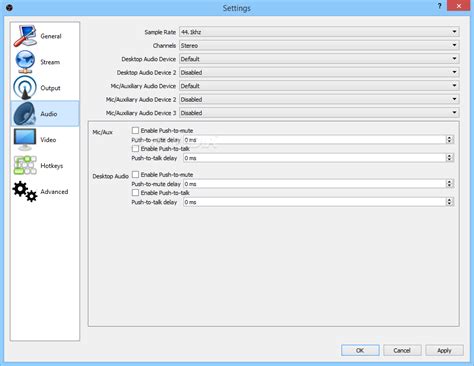The width and height of the screenshot is (474, 366).
Task: Click the "Mic/Aux" section label
Action: [x=102, y=132]
